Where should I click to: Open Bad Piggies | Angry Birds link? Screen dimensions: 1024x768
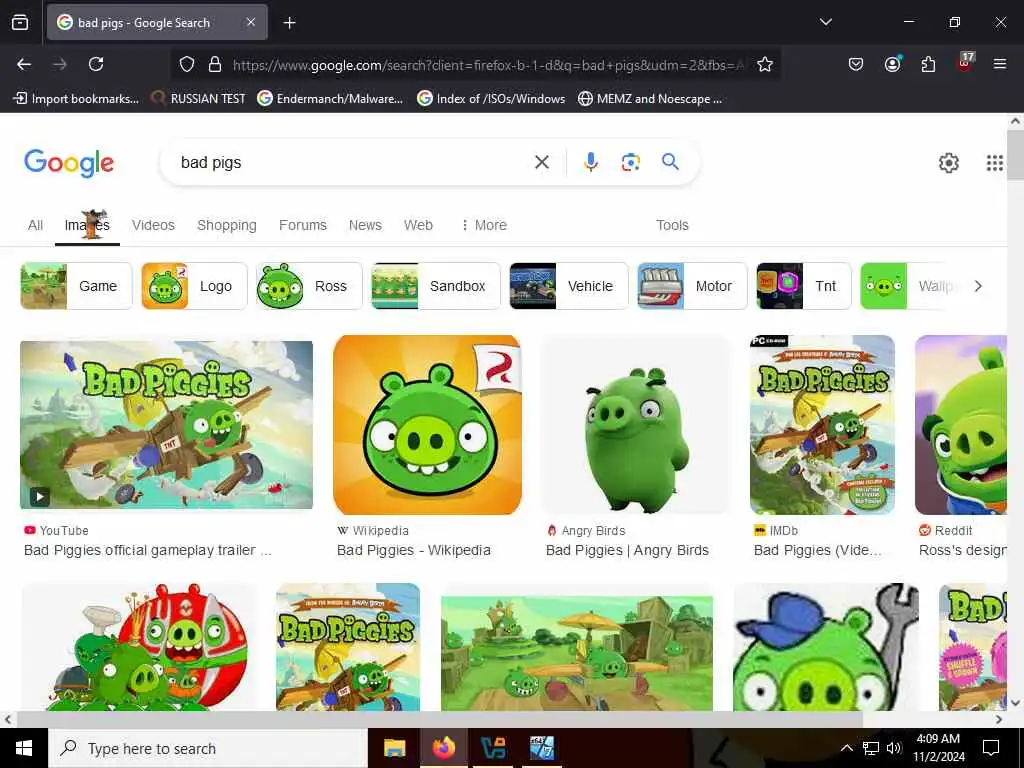click(627, 551)
